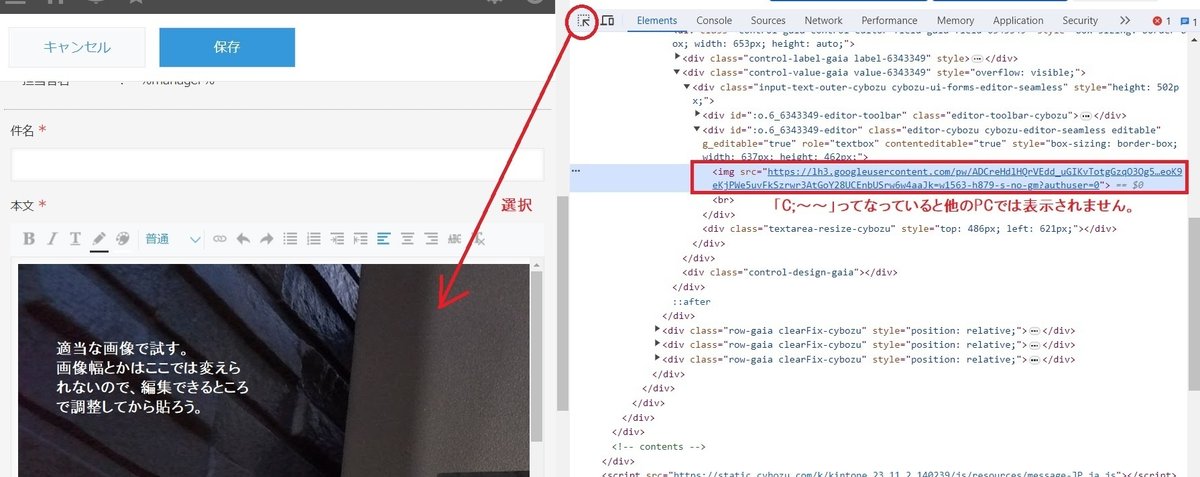Open the background color palette
1200x477 pixels.
123,239
